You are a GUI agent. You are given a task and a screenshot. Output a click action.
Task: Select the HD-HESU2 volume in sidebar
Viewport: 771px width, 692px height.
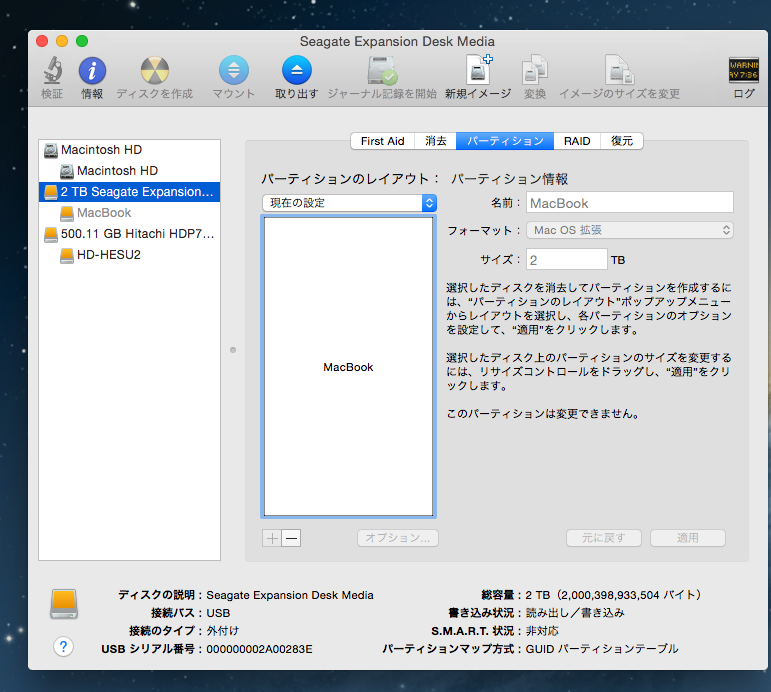coord(108,255)
